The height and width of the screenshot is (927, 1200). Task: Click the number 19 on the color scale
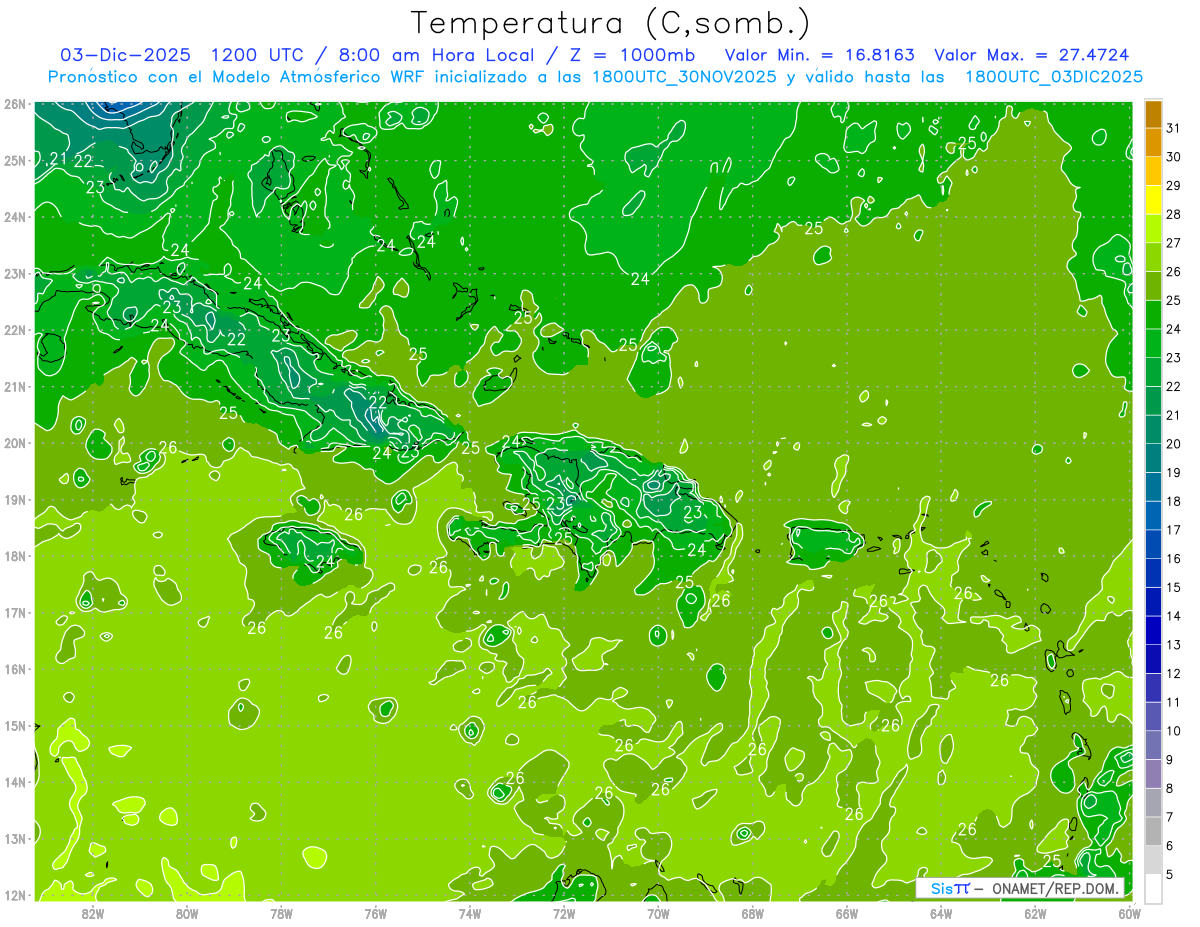[x=1174, y=473]
